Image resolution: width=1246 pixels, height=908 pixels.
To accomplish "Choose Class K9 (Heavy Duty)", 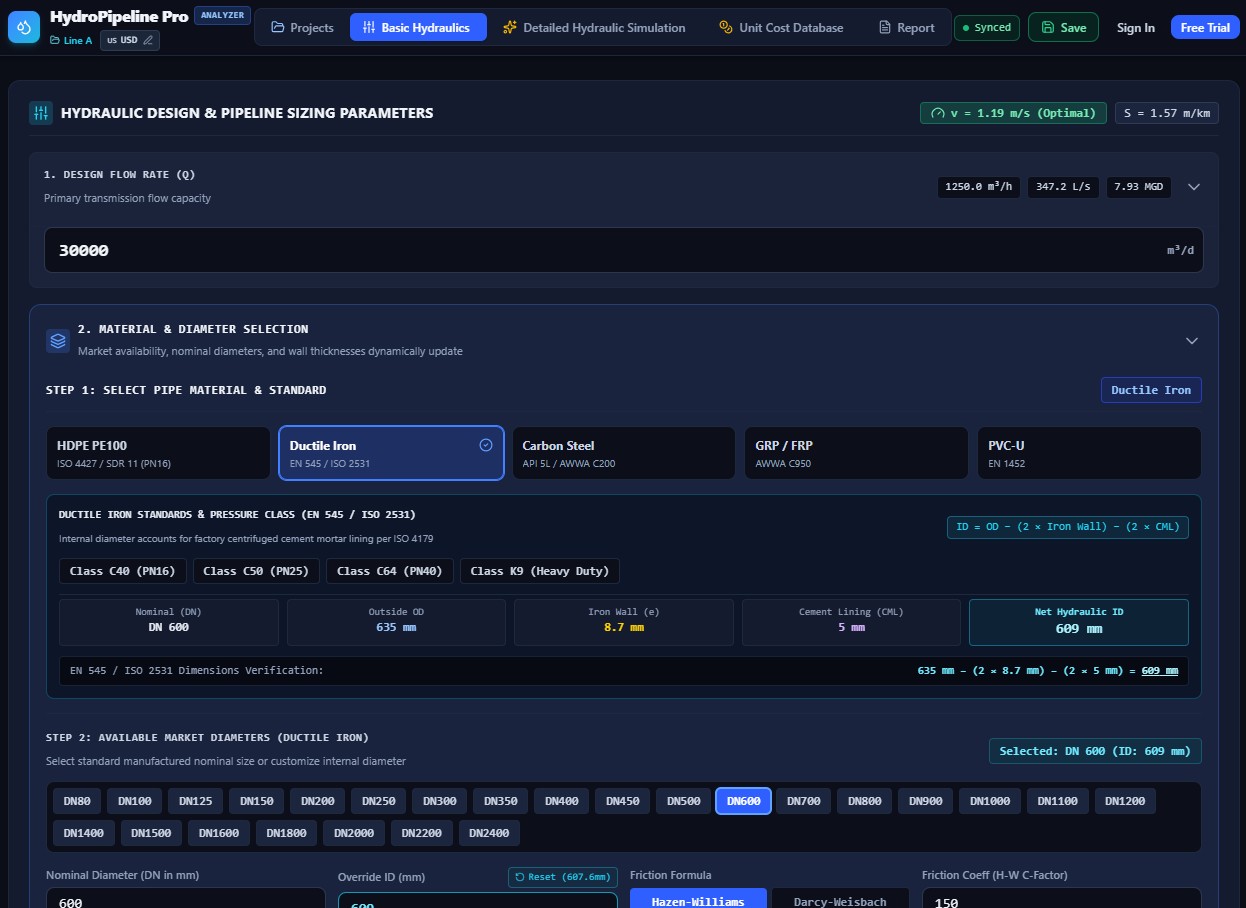I will 540,571.
